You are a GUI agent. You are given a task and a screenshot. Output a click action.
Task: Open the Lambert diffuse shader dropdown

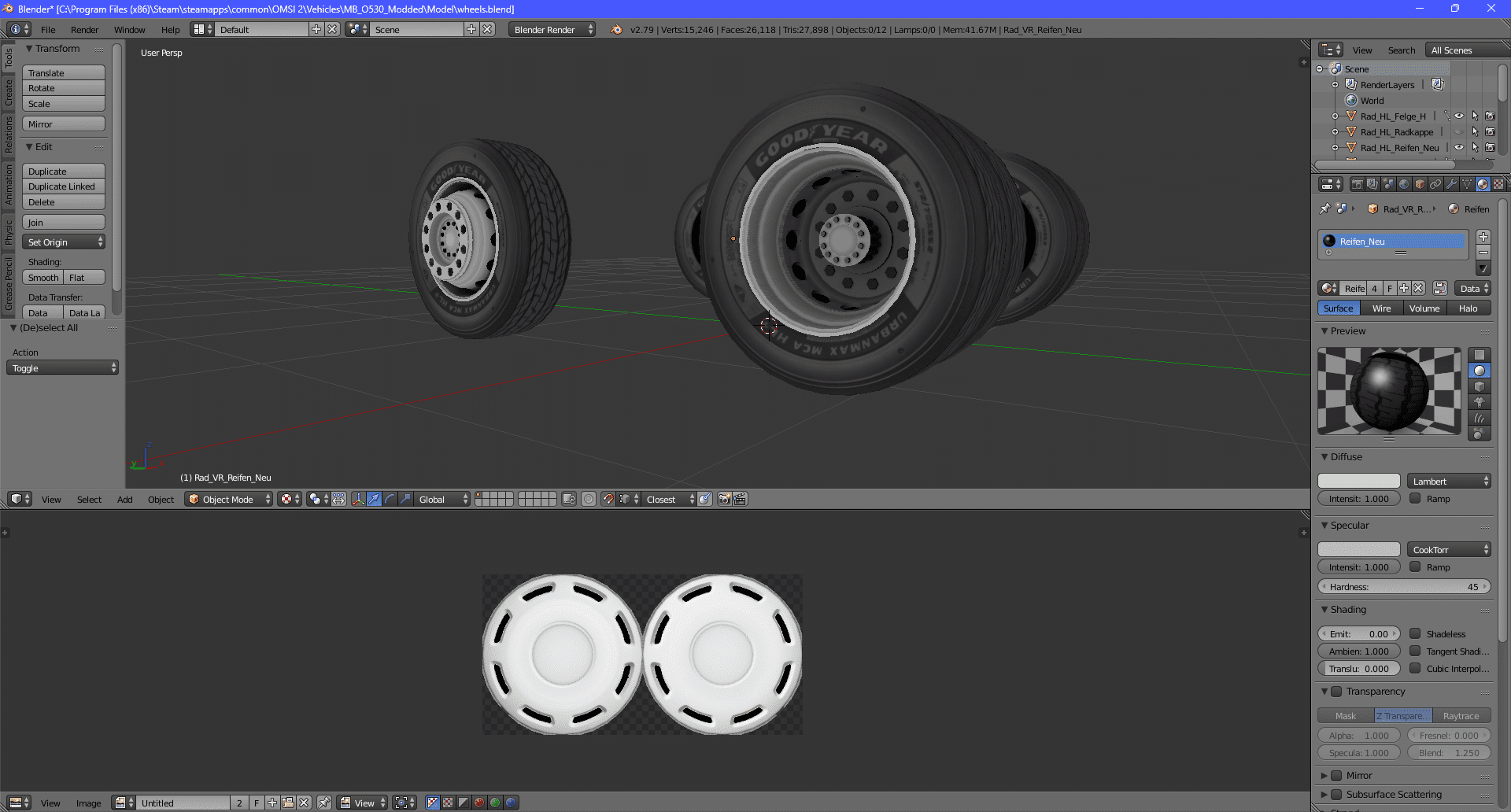pyautogui.click(x=1449, y=482)
